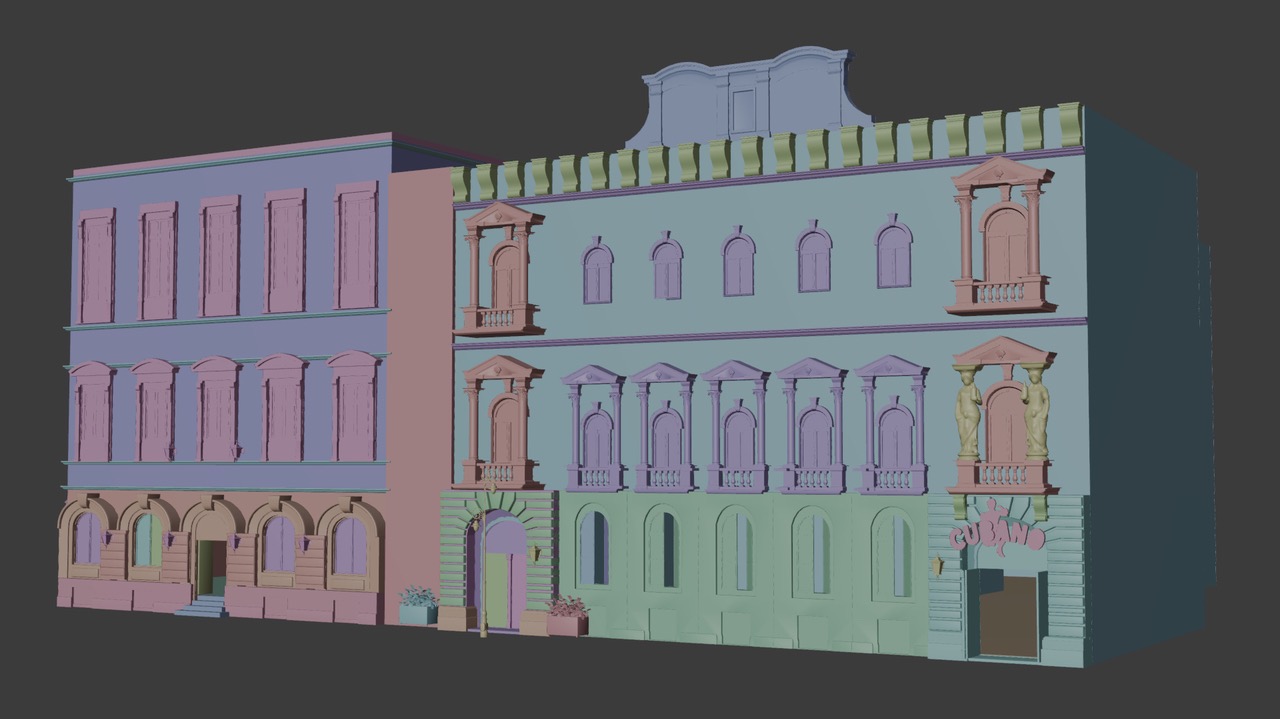
Task: Click the dancer figure above the CUBANO sign
Action: 991,510
